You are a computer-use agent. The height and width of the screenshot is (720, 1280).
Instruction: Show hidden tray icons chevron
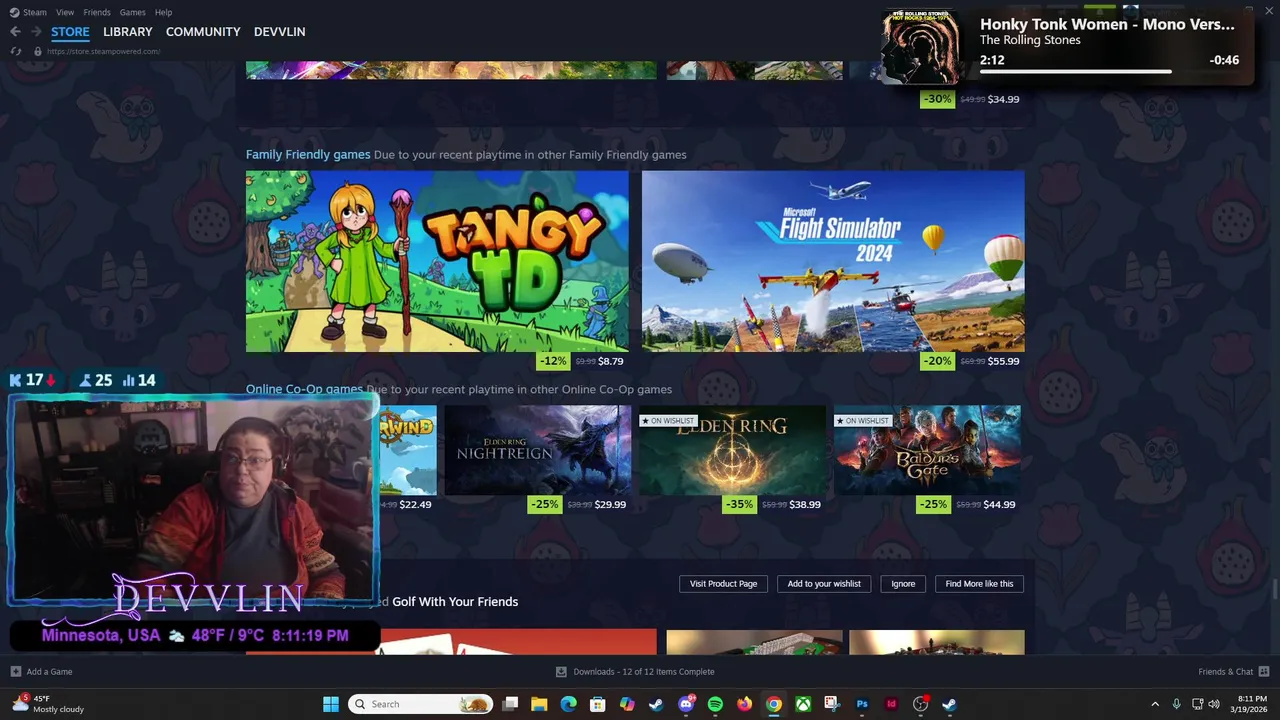click(x=1155, y=704)
